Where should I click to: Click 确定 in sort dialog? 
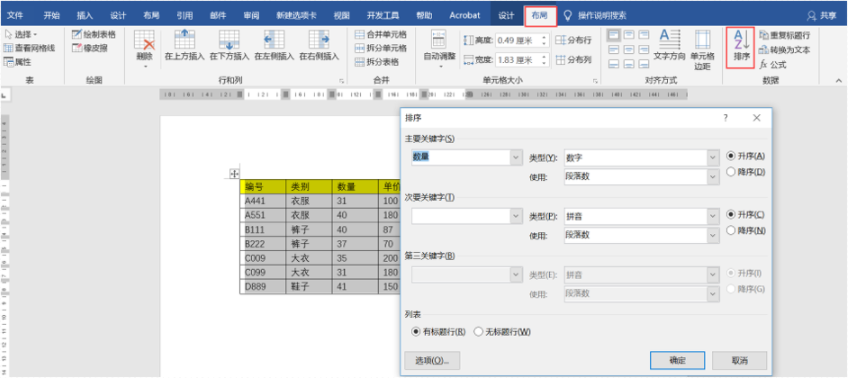[x=678, y=360]
